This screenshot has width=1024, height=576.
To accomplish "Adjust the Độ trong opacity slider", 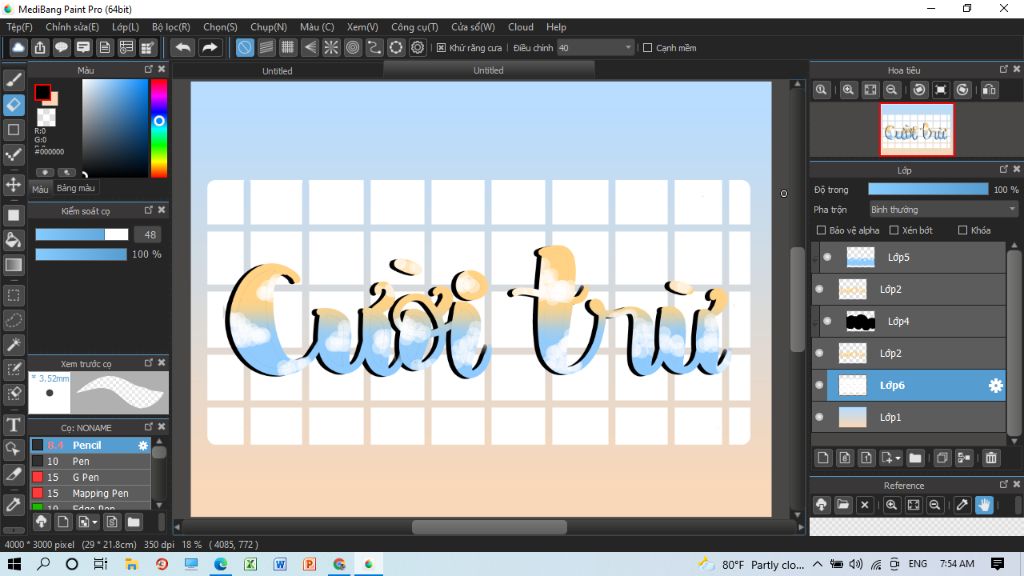I will coord(928,189).
